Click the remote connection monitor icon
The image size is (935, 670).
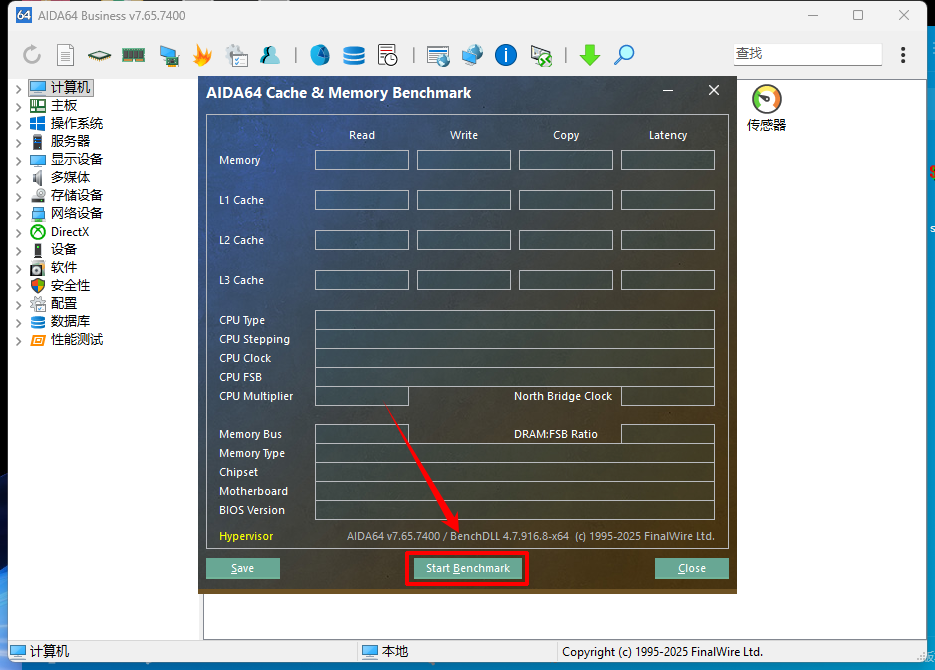click(541, 55)
